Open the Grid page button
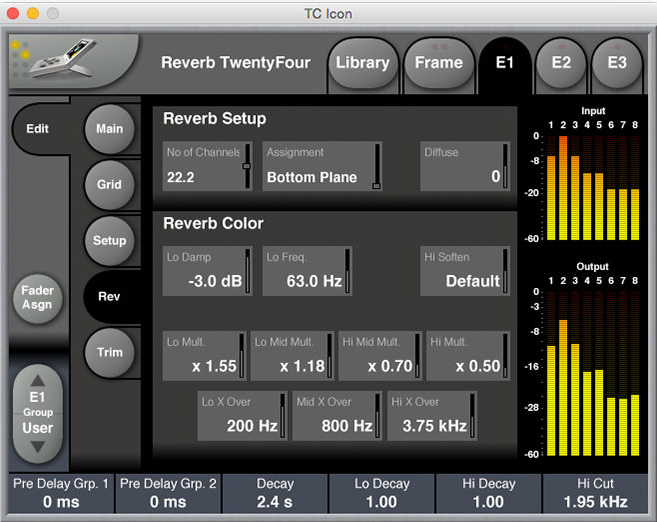 [x=109, y=184]
